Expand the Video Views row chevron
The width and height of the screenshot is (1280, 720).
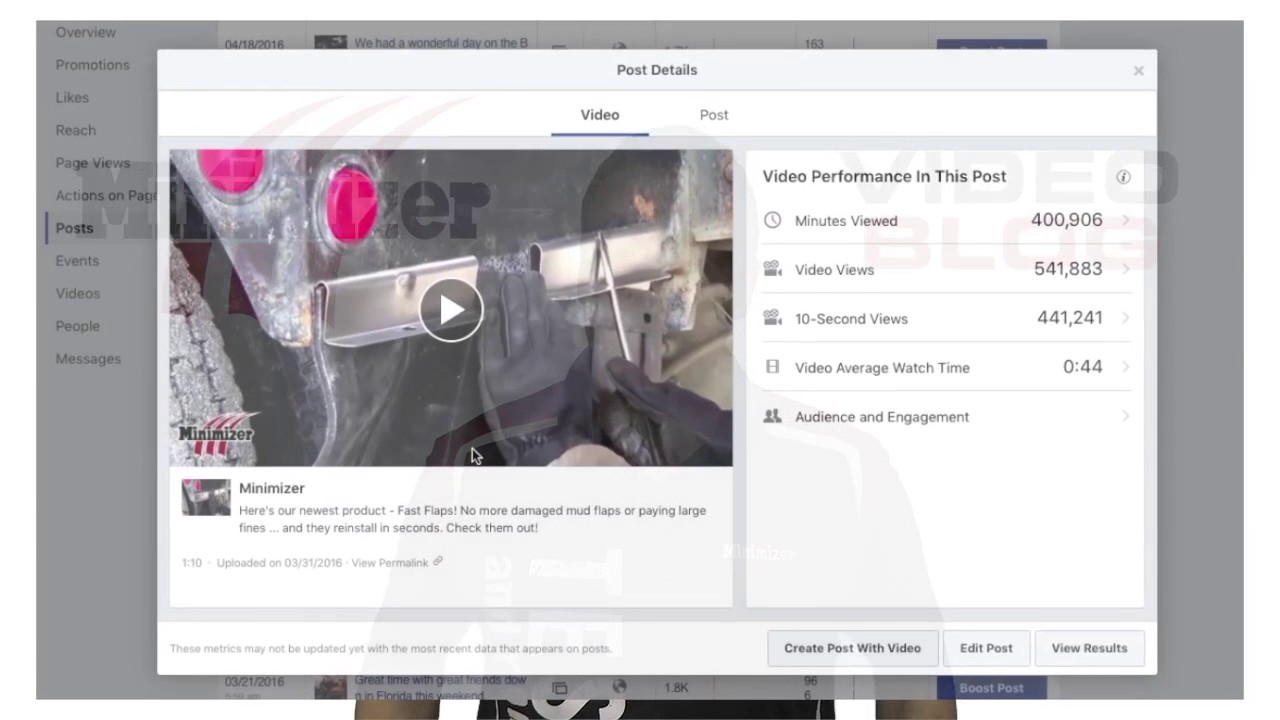(x=1125, y=269)
